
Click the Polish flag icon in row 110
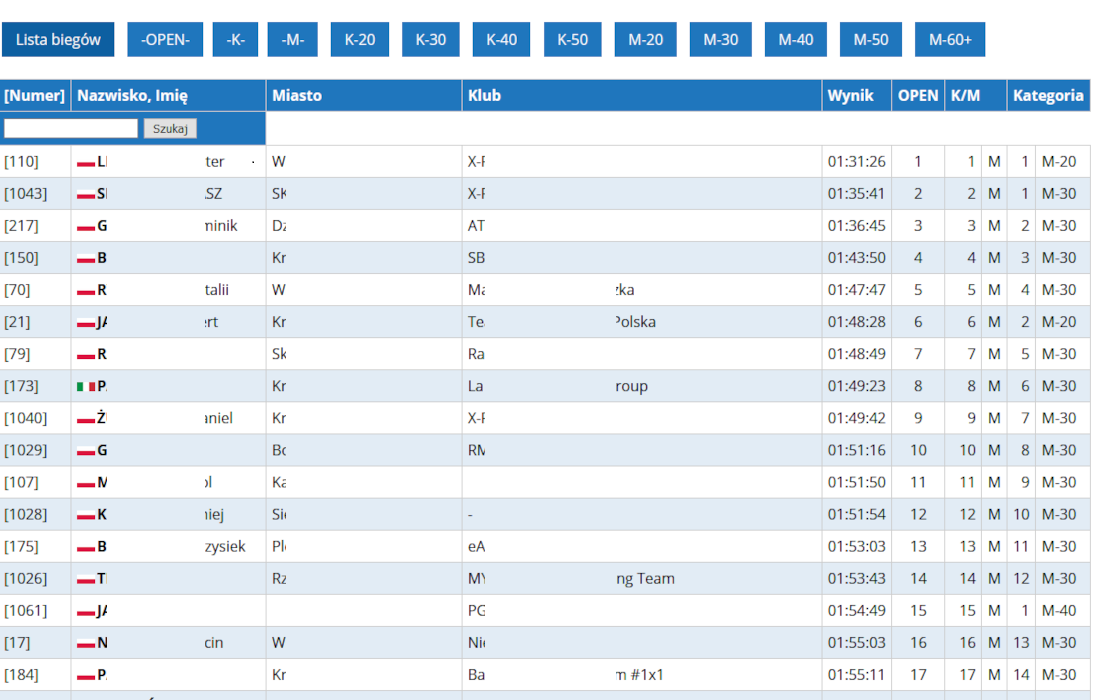86,162
